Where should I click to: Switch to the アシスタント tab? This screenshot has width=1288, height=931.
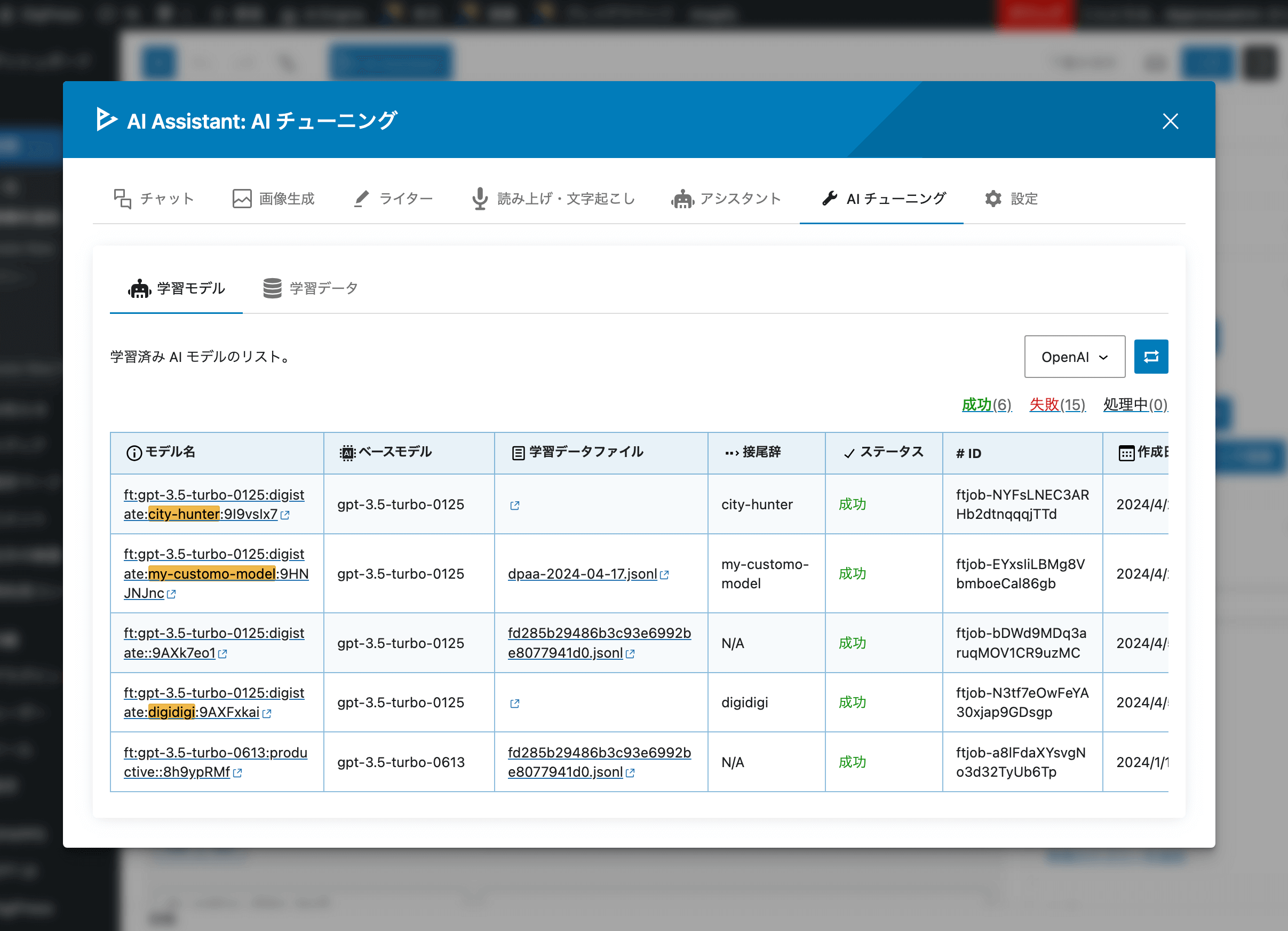click(x=726, y=199)
